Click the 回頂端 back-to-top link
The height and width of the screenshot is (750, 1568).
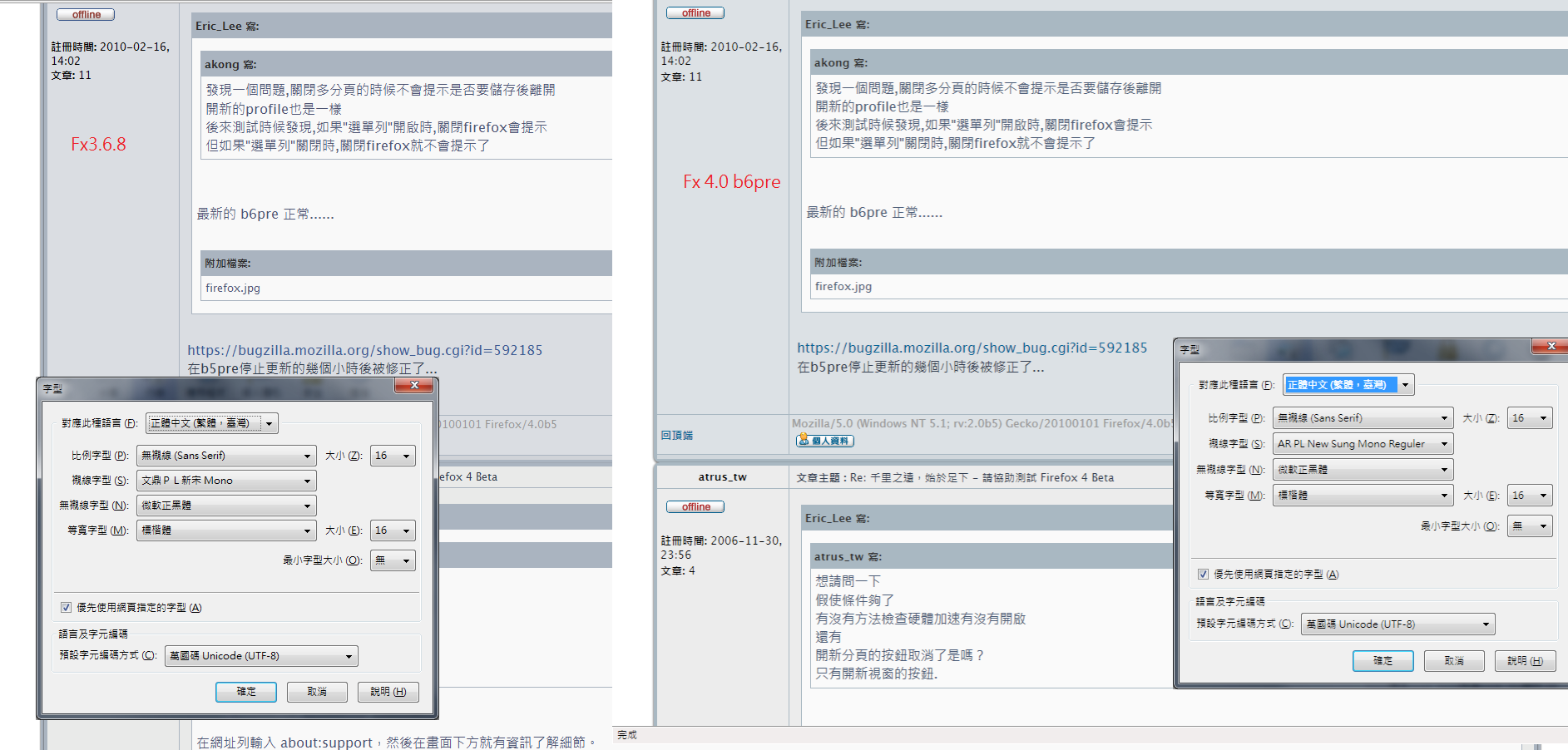(677, 436)
